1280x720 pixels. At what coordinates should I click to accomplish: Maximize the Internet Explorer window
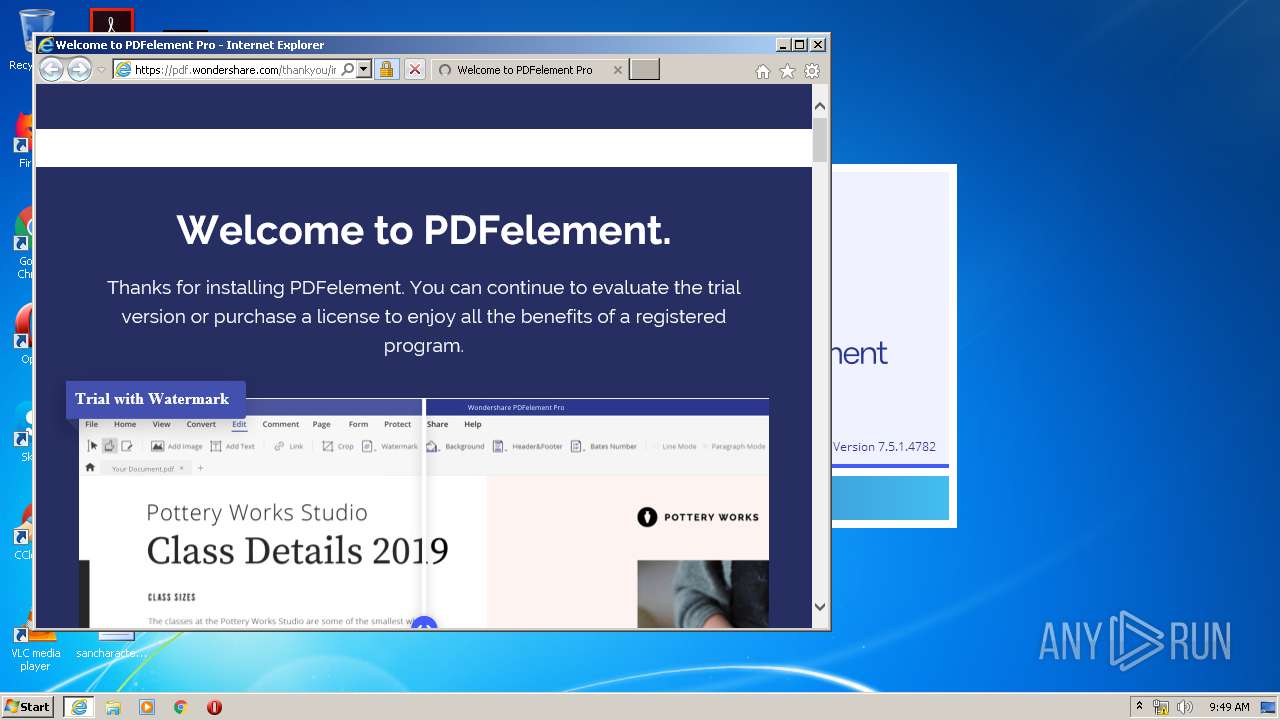pyautogui.click(x=800, y=44)
